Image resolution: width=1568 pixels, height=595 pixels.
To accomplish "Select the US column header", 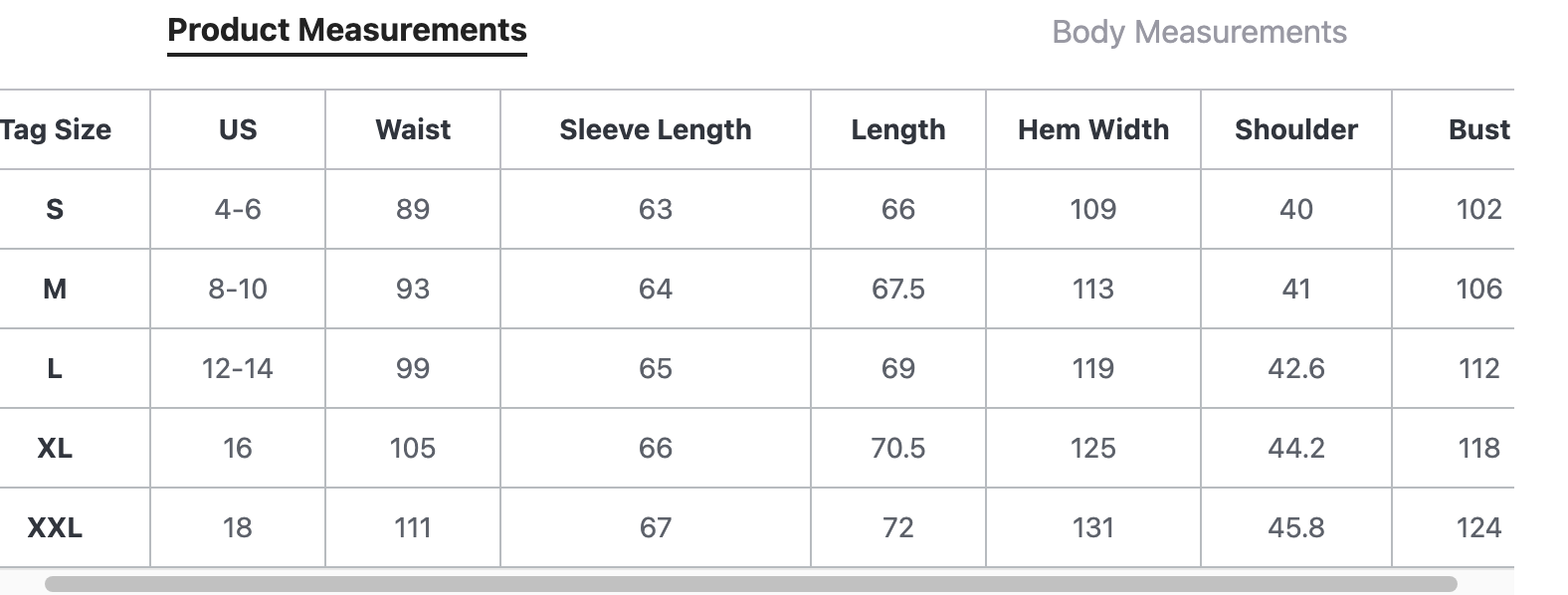I will pyautogui.click(x=238, y=129).
